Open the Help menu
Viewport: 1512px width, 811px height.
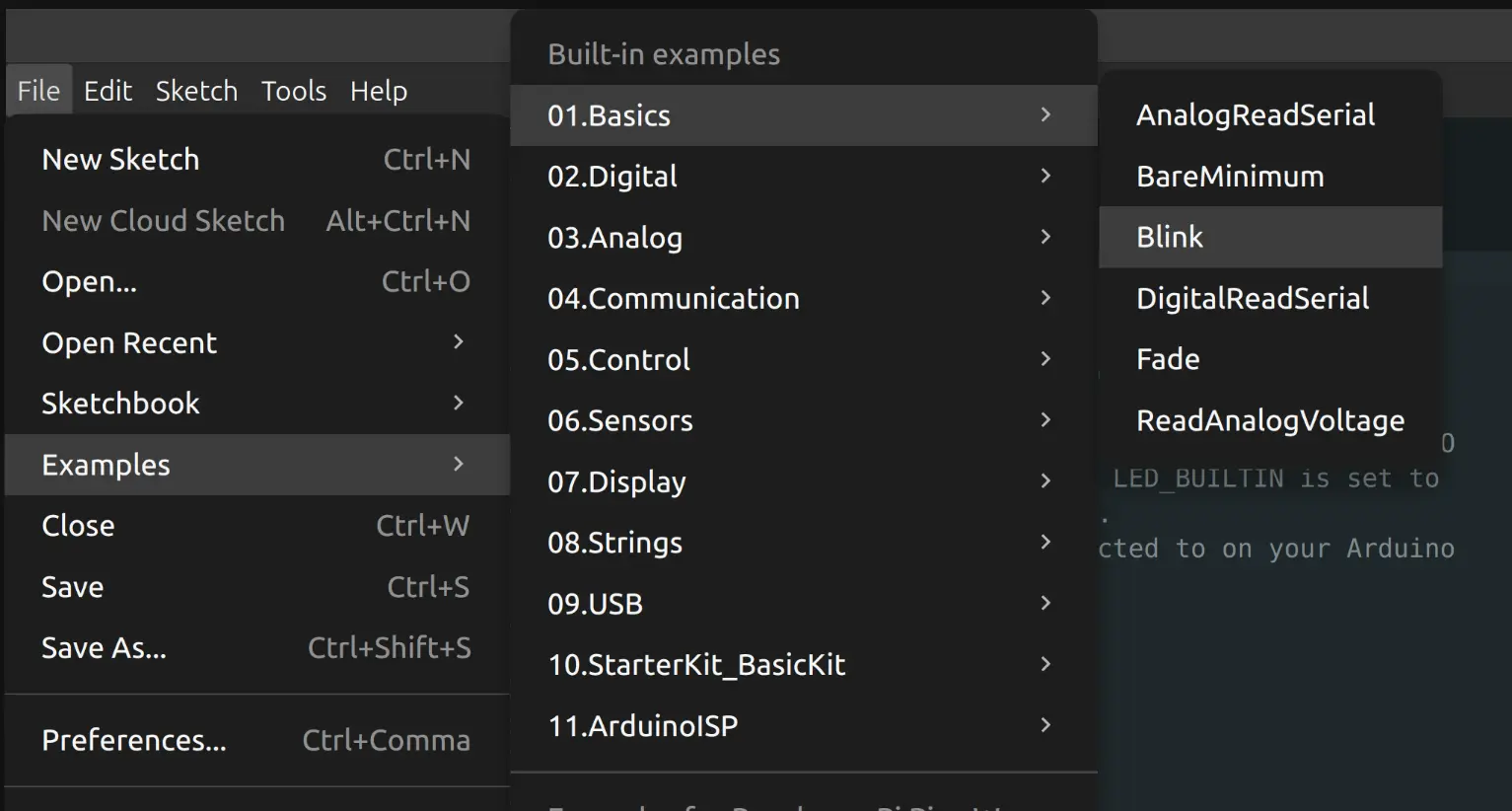pyautogui.click(x=379, y=90)
